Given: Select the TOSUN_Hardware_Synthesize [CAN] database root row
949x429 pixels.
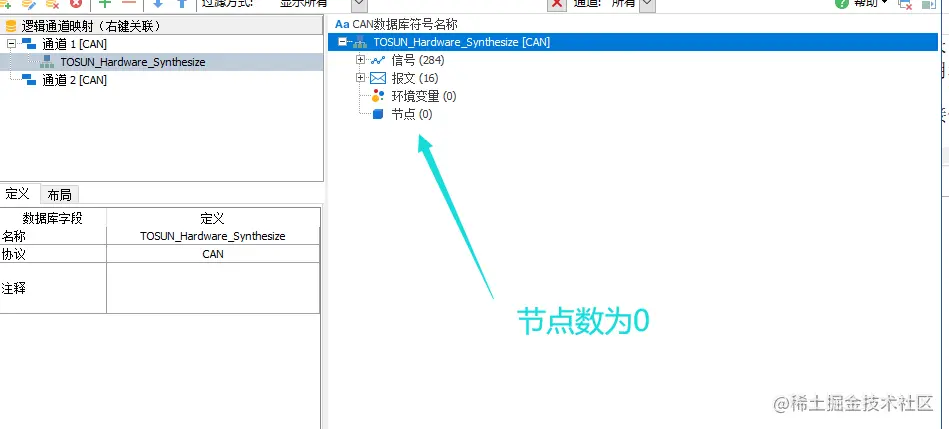Looking at the screenshot, I should 632,42.
